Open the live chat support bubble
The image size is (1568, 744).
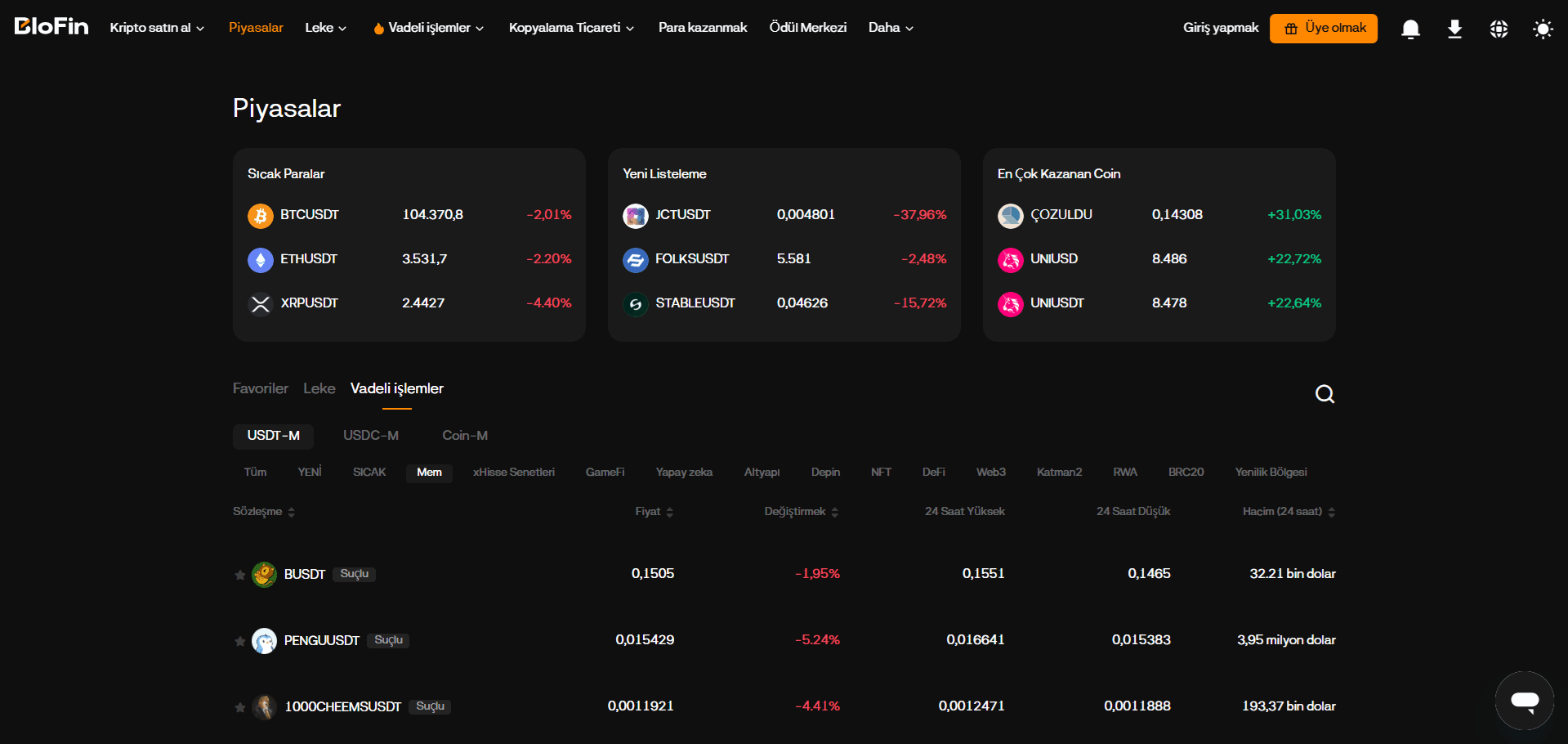coord(1525,701)
